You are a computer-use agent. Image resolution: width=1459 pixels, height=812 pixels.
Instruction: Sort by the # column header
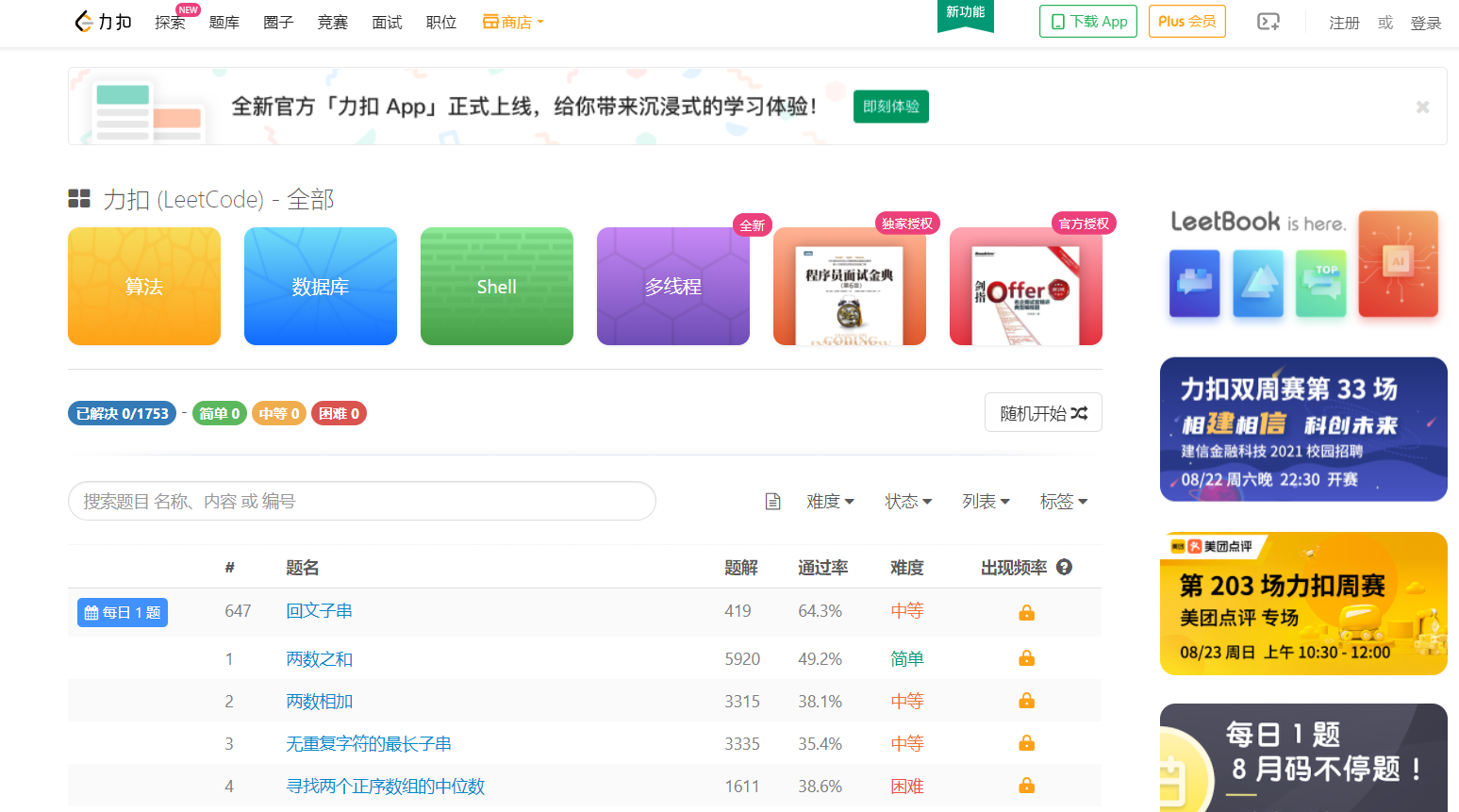tap(229, 568)
